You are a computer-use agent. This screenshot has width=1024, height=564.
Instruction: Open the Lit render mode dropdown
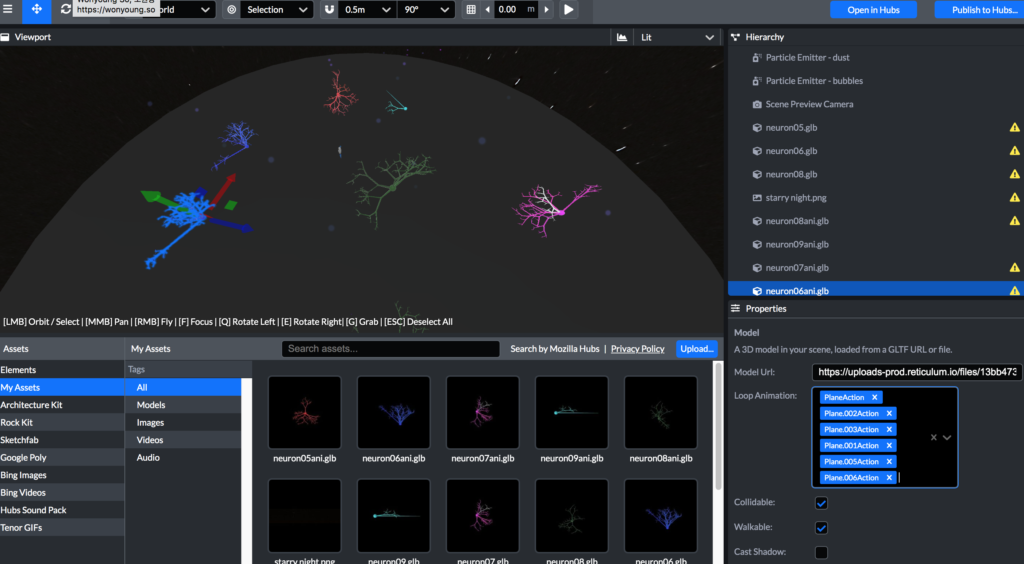pyautogui.click(x=677, y=37)
